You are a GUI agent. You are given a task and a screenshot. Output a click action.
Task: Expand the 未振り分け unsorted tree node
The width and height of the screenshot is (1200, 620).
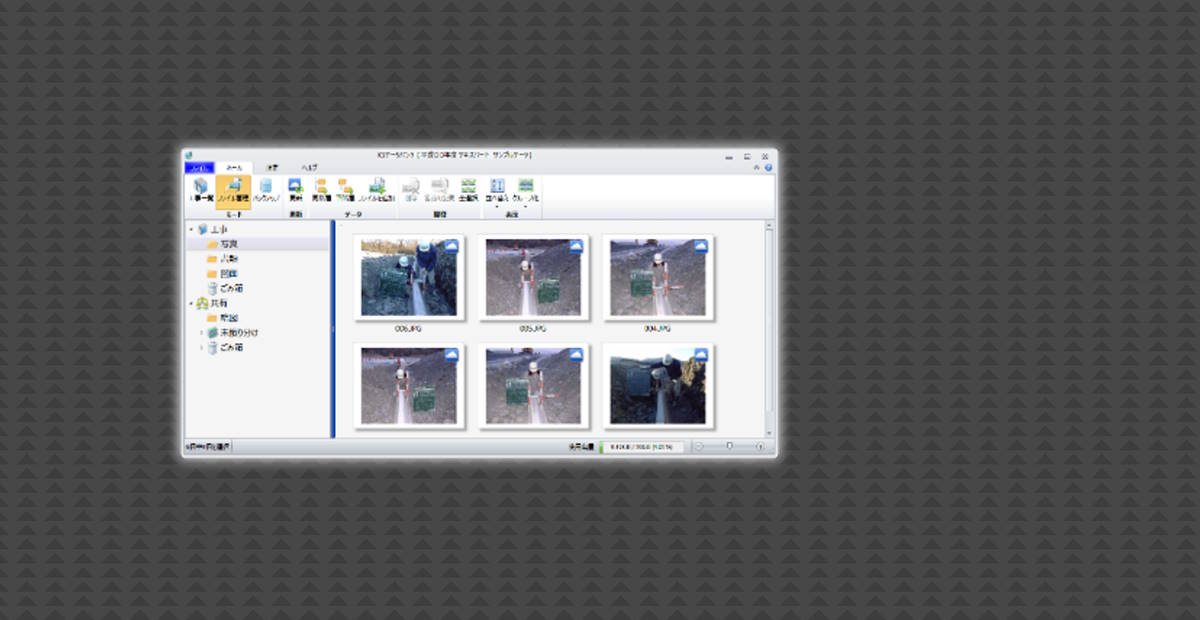tap(201, 332)
